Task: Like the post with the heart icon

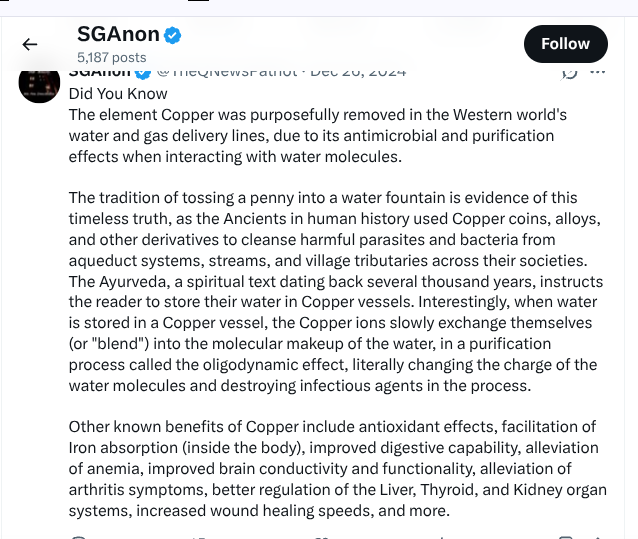Action: click(320, 536)
